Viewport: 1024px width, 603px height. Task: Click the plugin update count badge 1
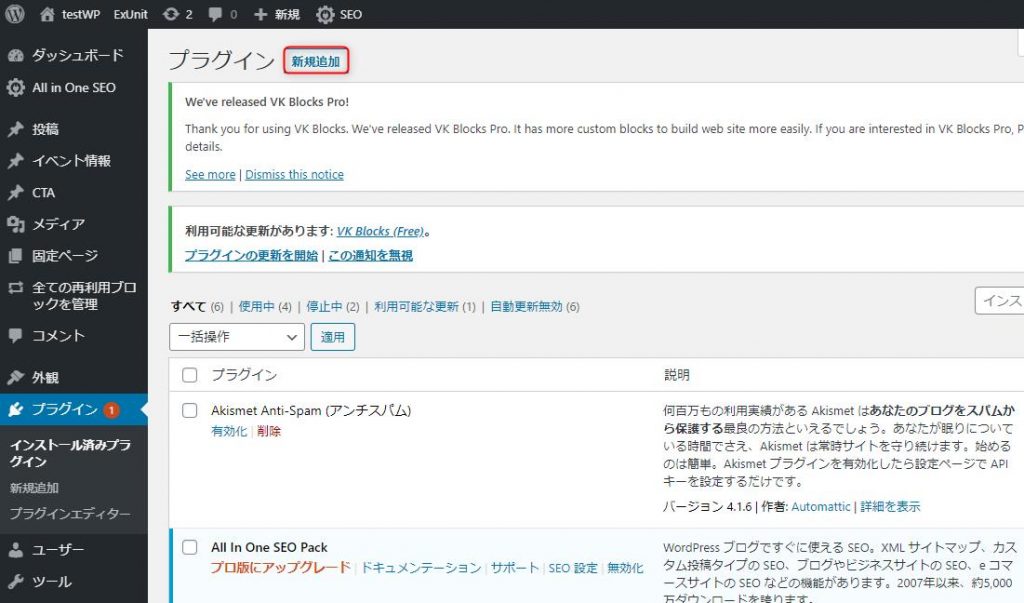pos(112,410)
